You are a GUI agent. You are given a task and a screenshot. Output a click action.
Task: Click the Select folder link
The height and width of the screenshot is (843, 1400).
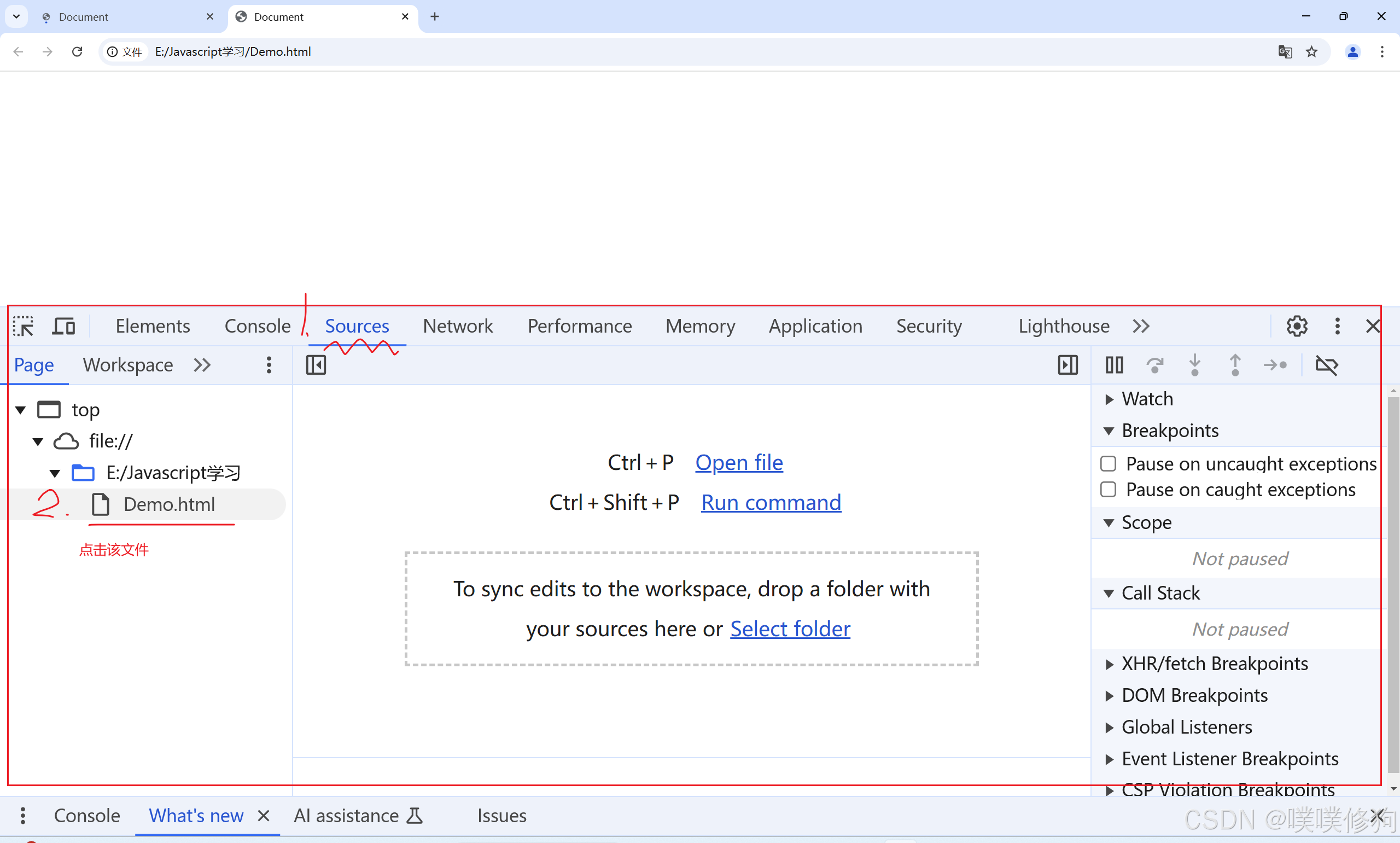click(x=790, y=628)
